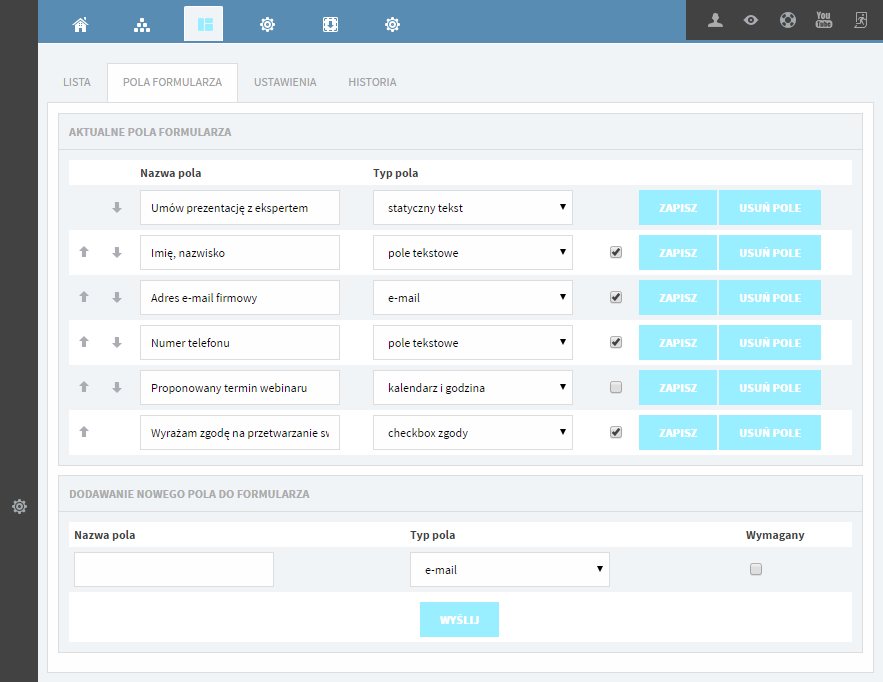Edit the 'Proponowany termin webinaru' name field

click(x=240, y=387)
